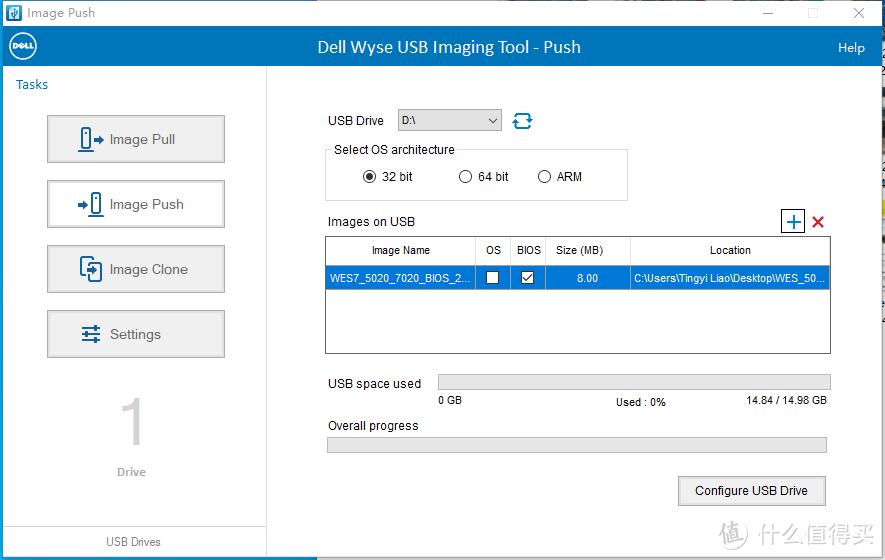Open the Help menu

(851, 48)
